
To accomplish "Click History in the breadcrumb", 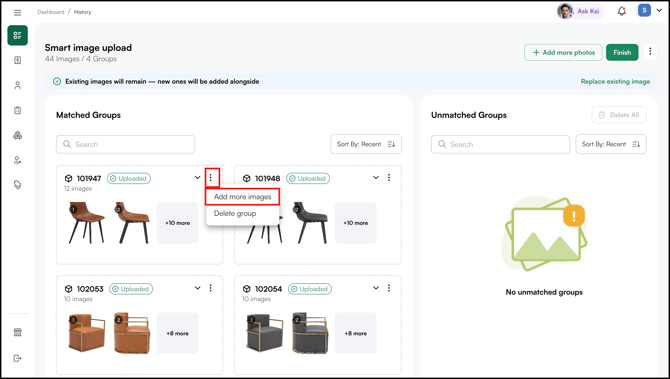I will pos(82,12).
